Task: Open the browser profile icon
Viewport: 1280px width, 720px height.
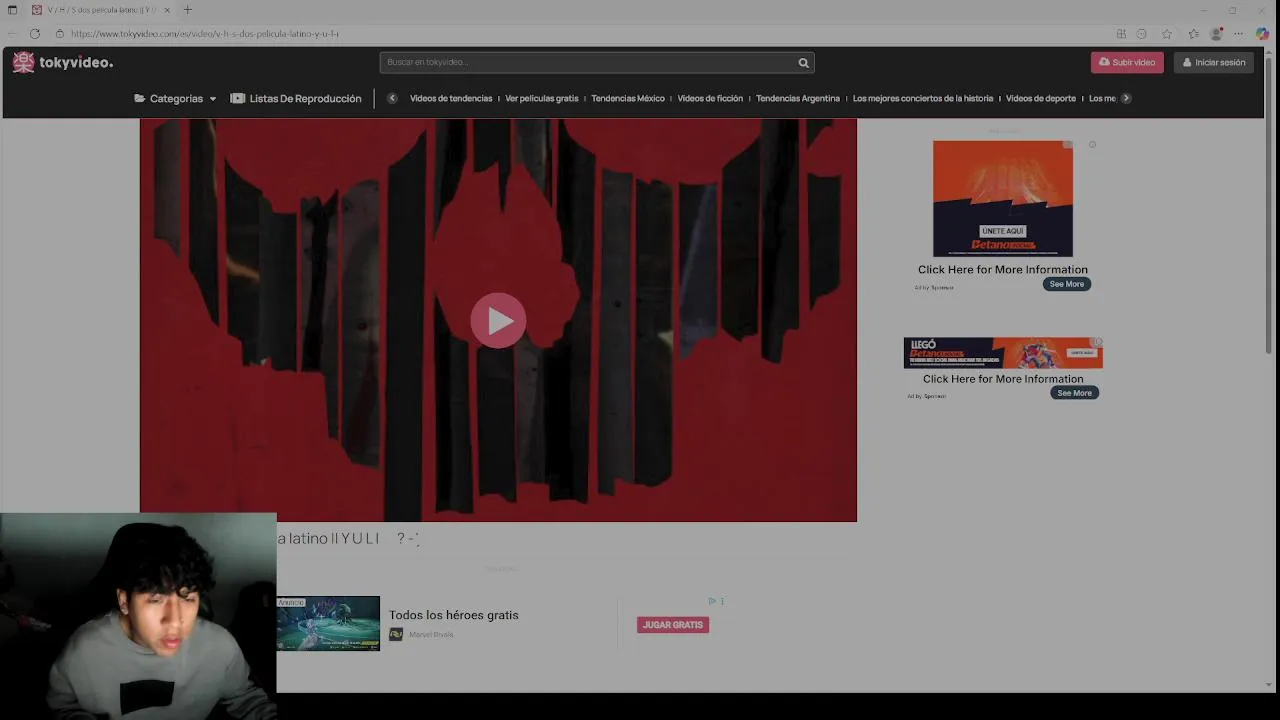Action: pyautogui.click(x=1217, y=33)
